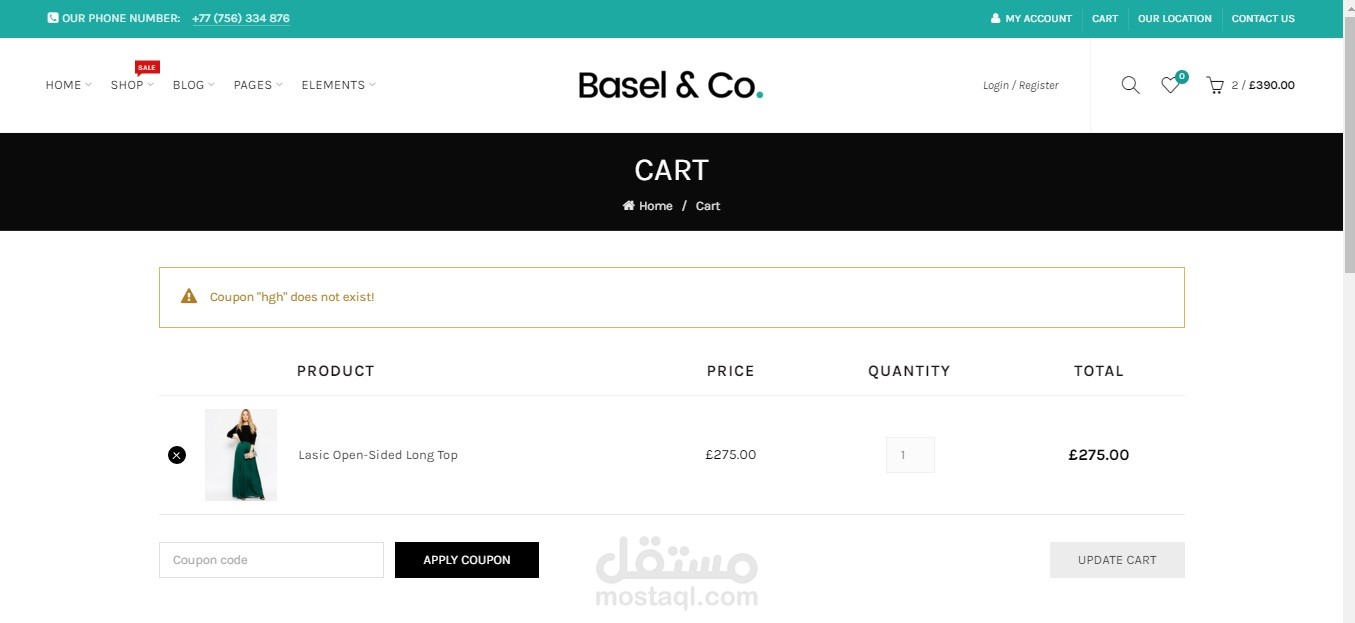Go to Login / Register
Viewport: 1355px width, 623px height.
[x=1020, y=86]
